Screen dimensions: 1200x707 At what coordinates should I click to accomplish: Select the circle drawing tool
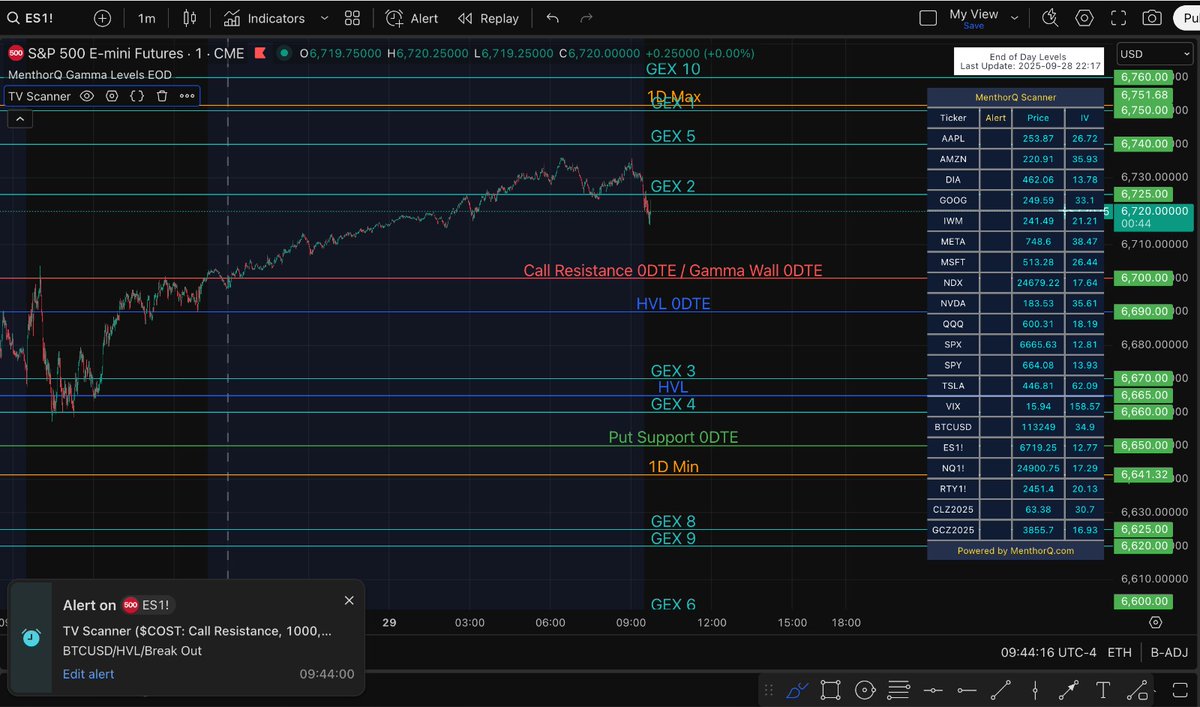[x=865, y=690]
